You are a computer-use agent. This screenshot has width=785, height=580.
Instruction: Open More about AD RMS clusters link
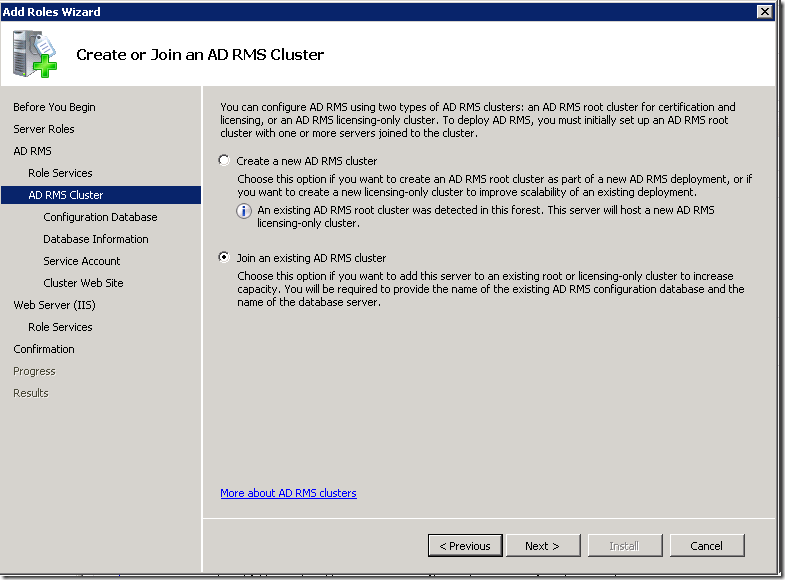click(x=288, y=493)
